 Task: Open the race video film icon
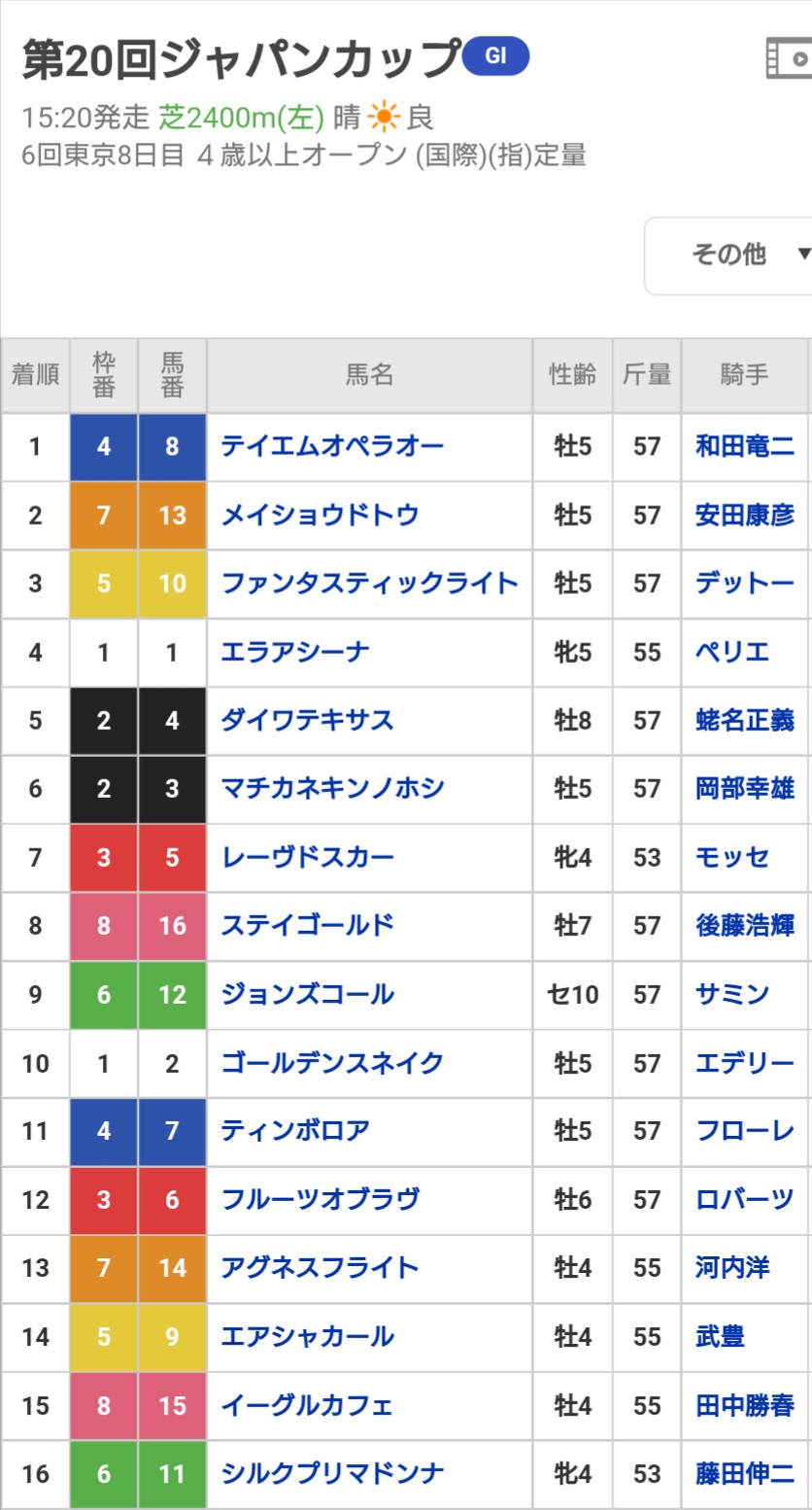[789, 58]
